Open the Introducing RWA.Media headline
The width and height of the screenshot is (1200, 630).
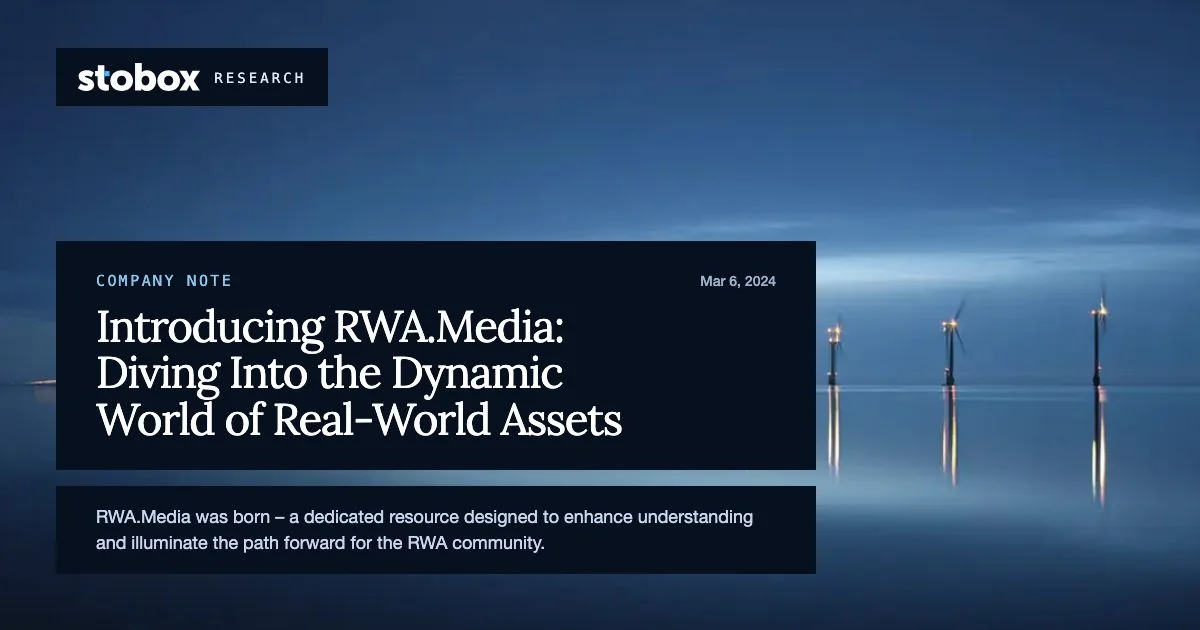(359, 374)
